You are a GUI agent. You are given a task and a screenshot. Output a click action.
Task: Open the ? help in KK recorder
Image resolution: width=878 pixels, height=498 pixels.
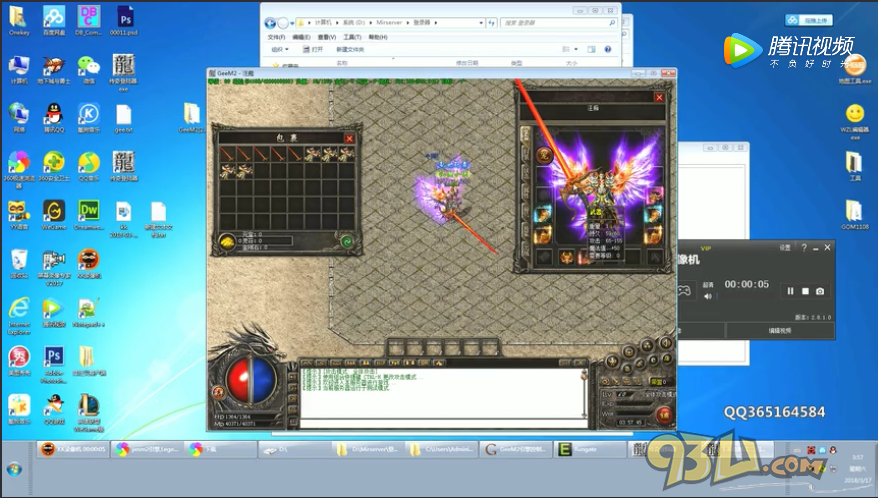804,248
